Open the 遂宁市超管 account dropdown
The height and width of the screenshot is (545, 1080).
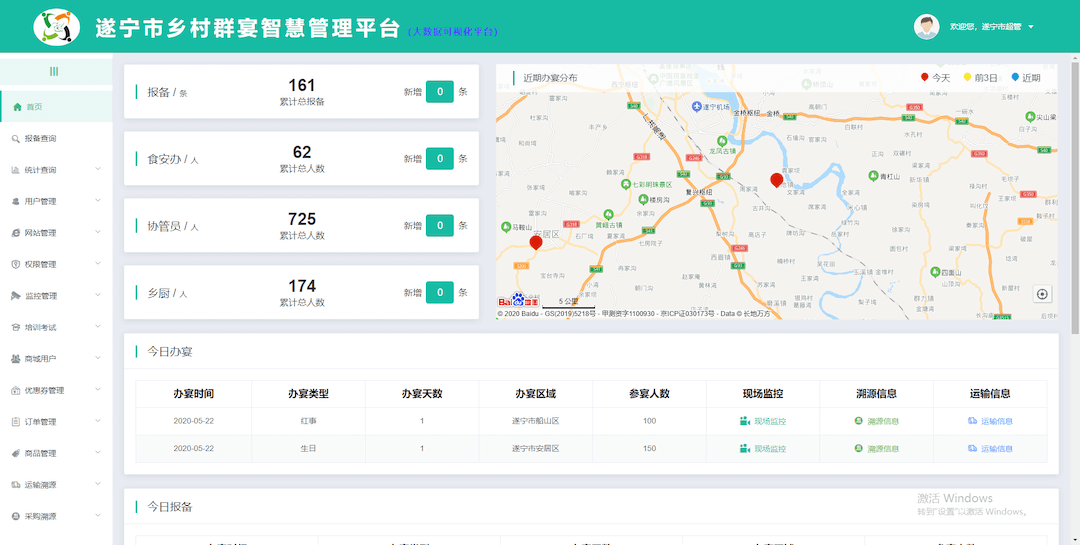tap(992, 27)
